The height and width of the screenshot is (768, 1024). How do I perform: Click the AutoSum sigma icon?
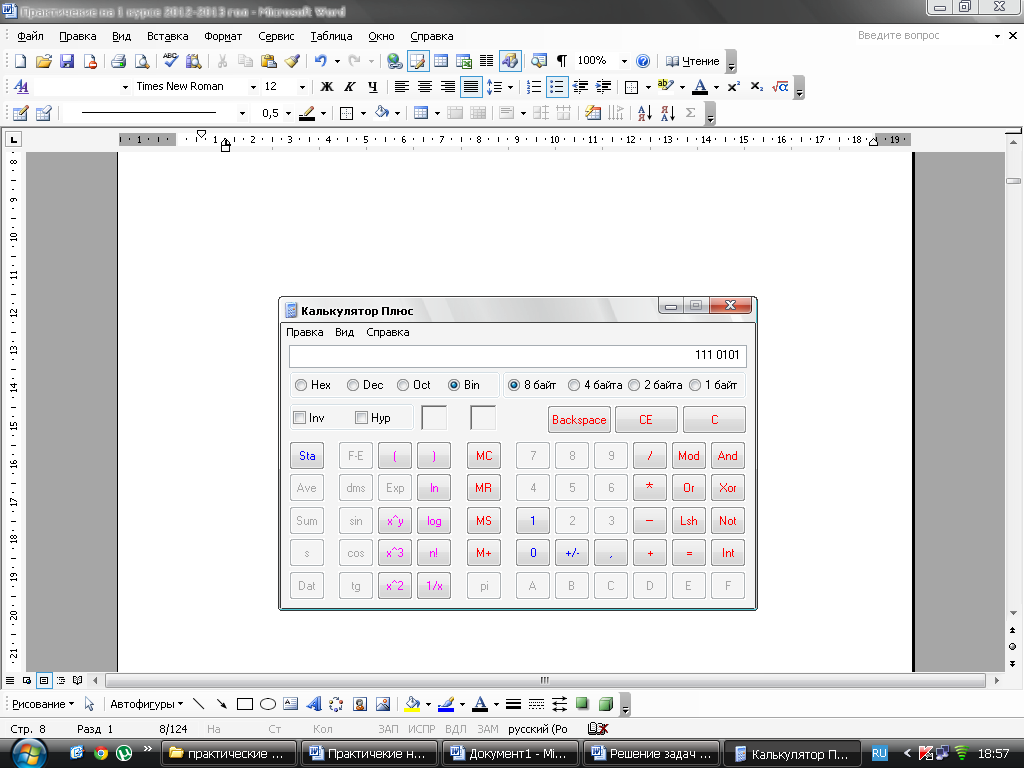[690, 113]
